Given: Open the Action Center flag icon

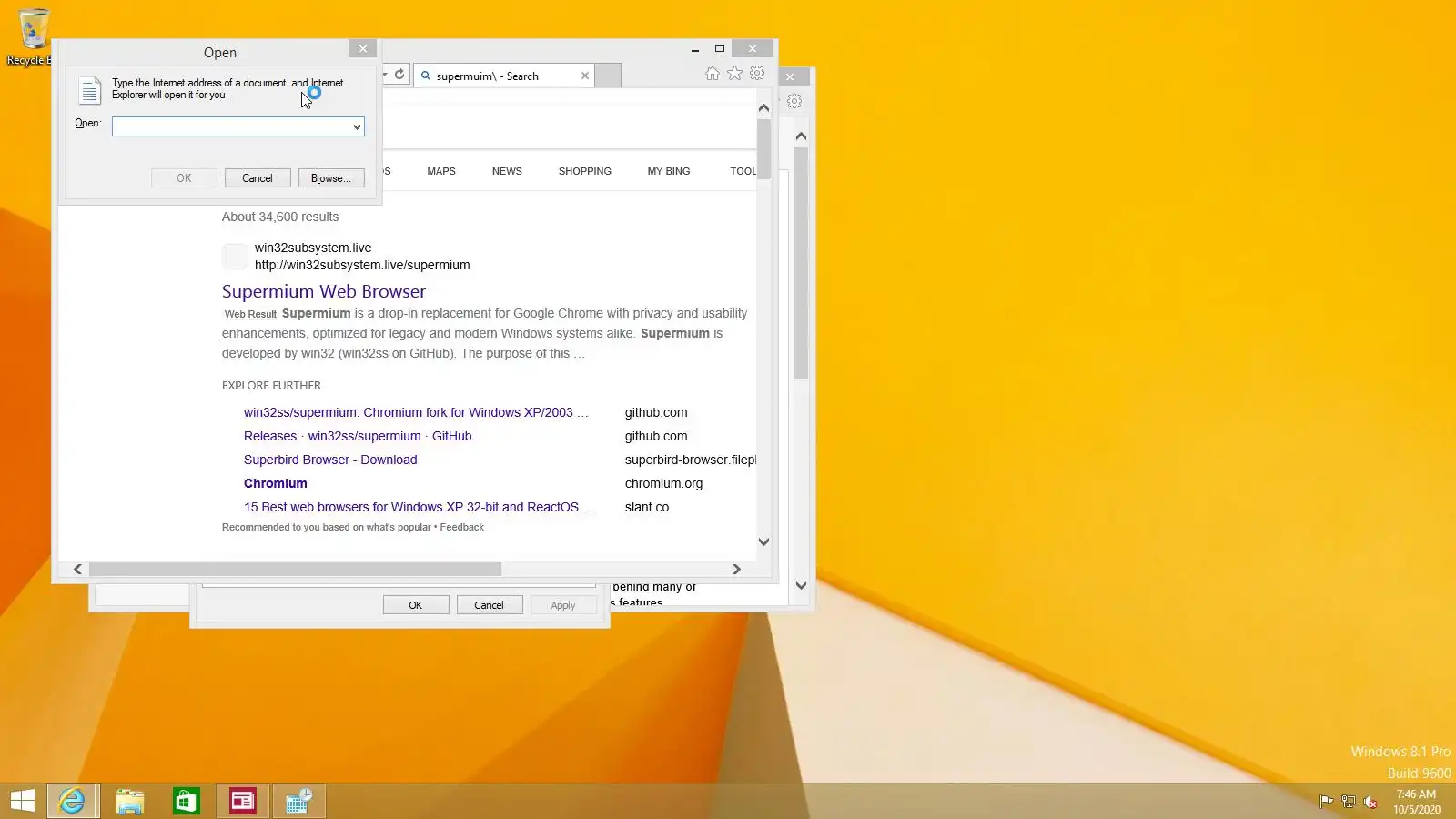Looking at the screenshot, I should point(1326,802).
